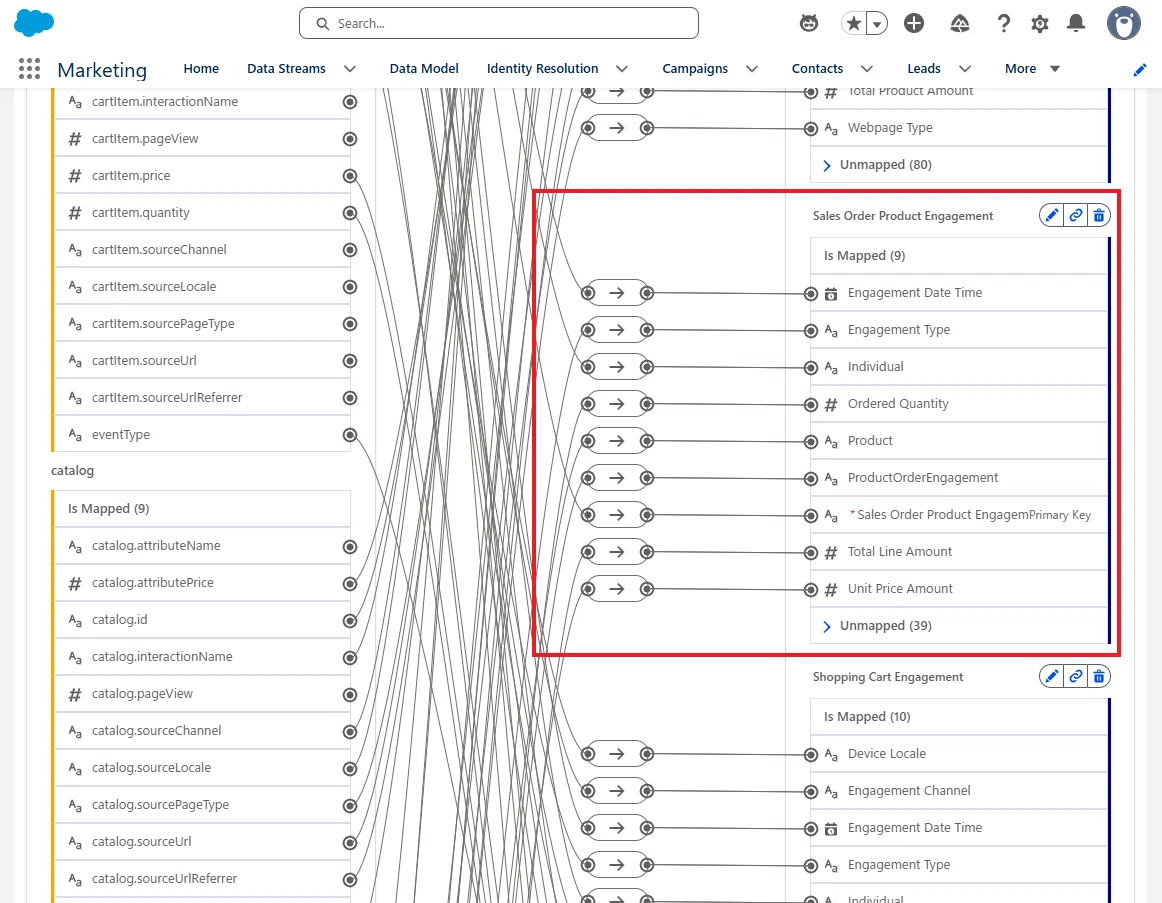1162x903 pixels.
Task: Select the eventType source connector node
Action: tap(350, 435)
